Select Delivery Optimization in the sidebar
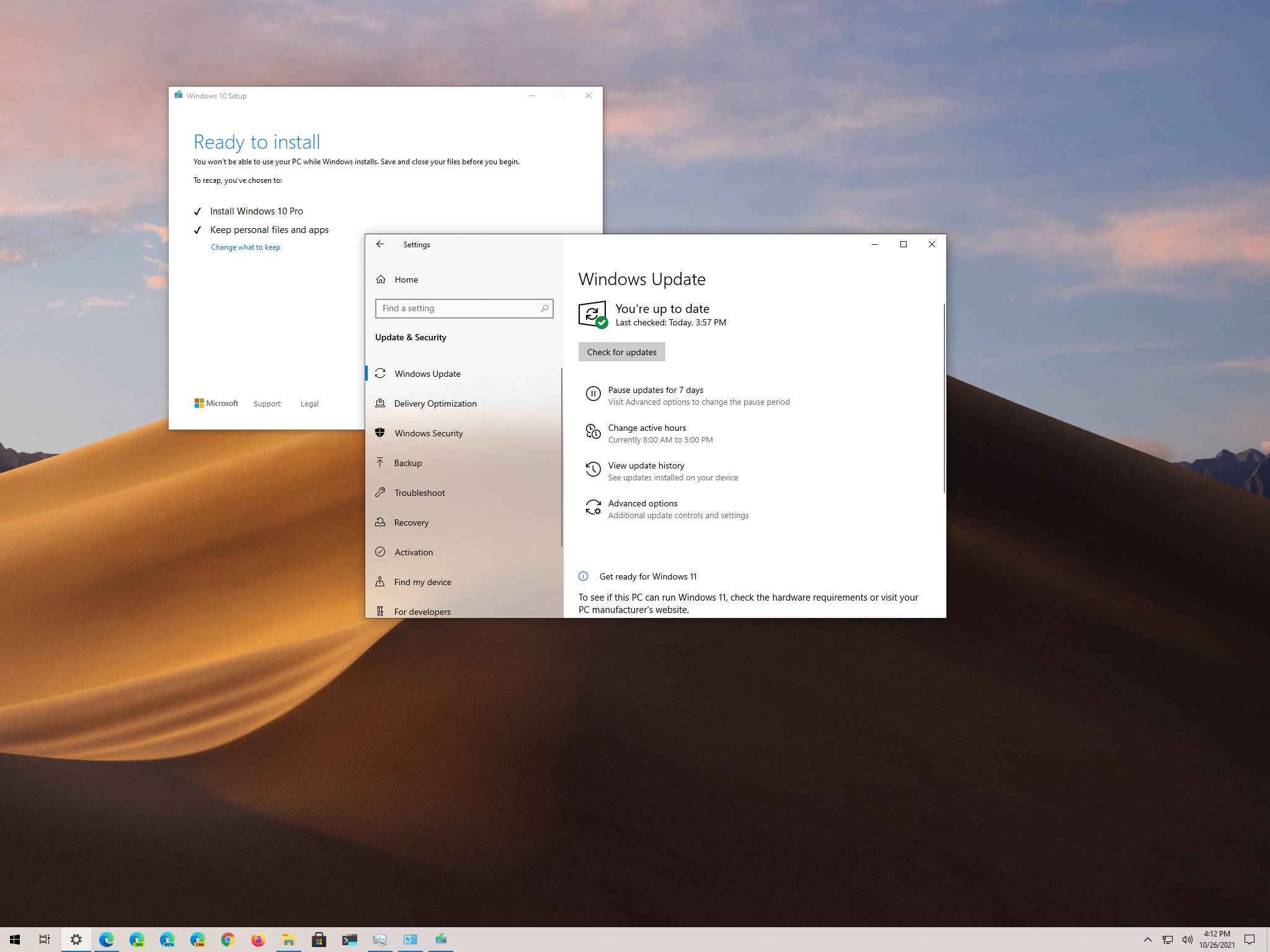 coord(463,403)
